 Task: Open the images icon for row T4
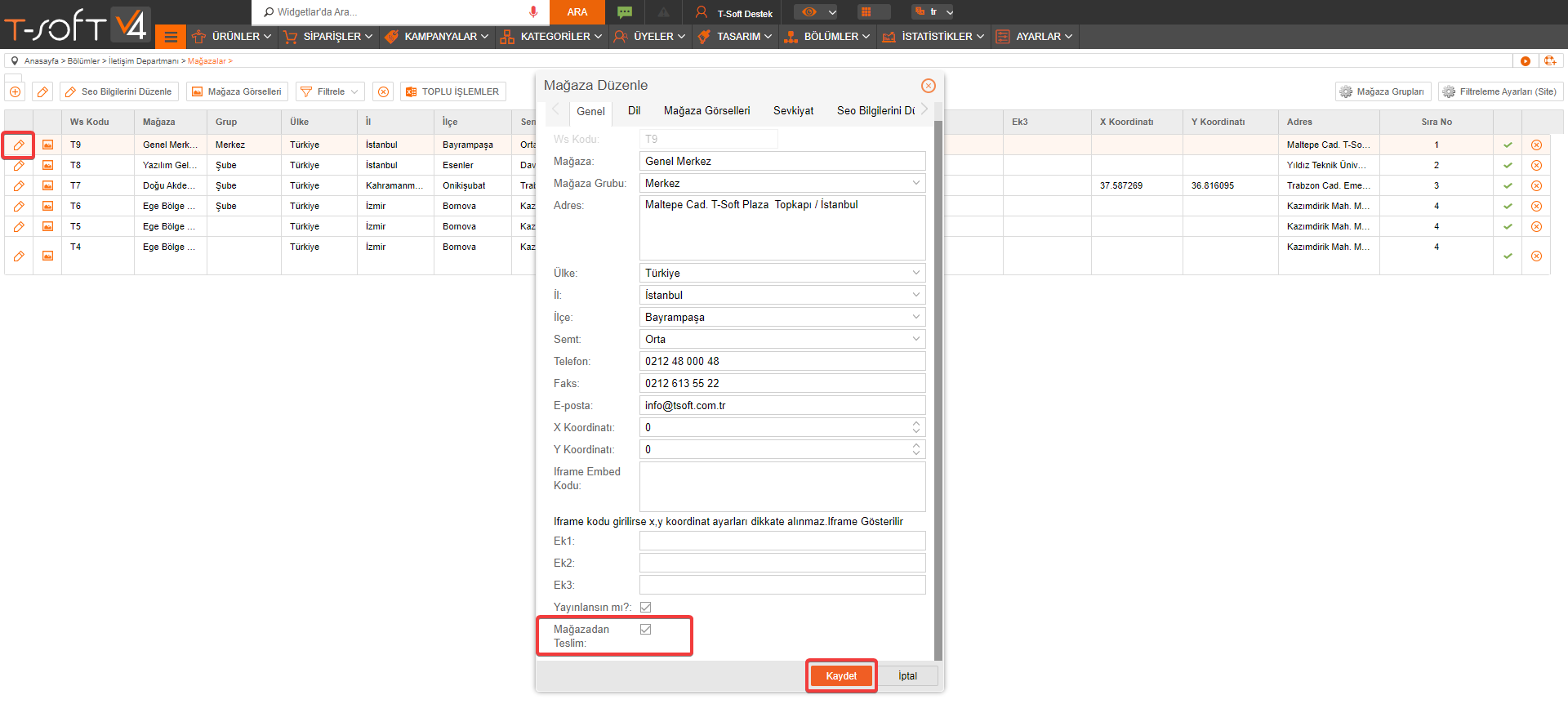[48, 256]
